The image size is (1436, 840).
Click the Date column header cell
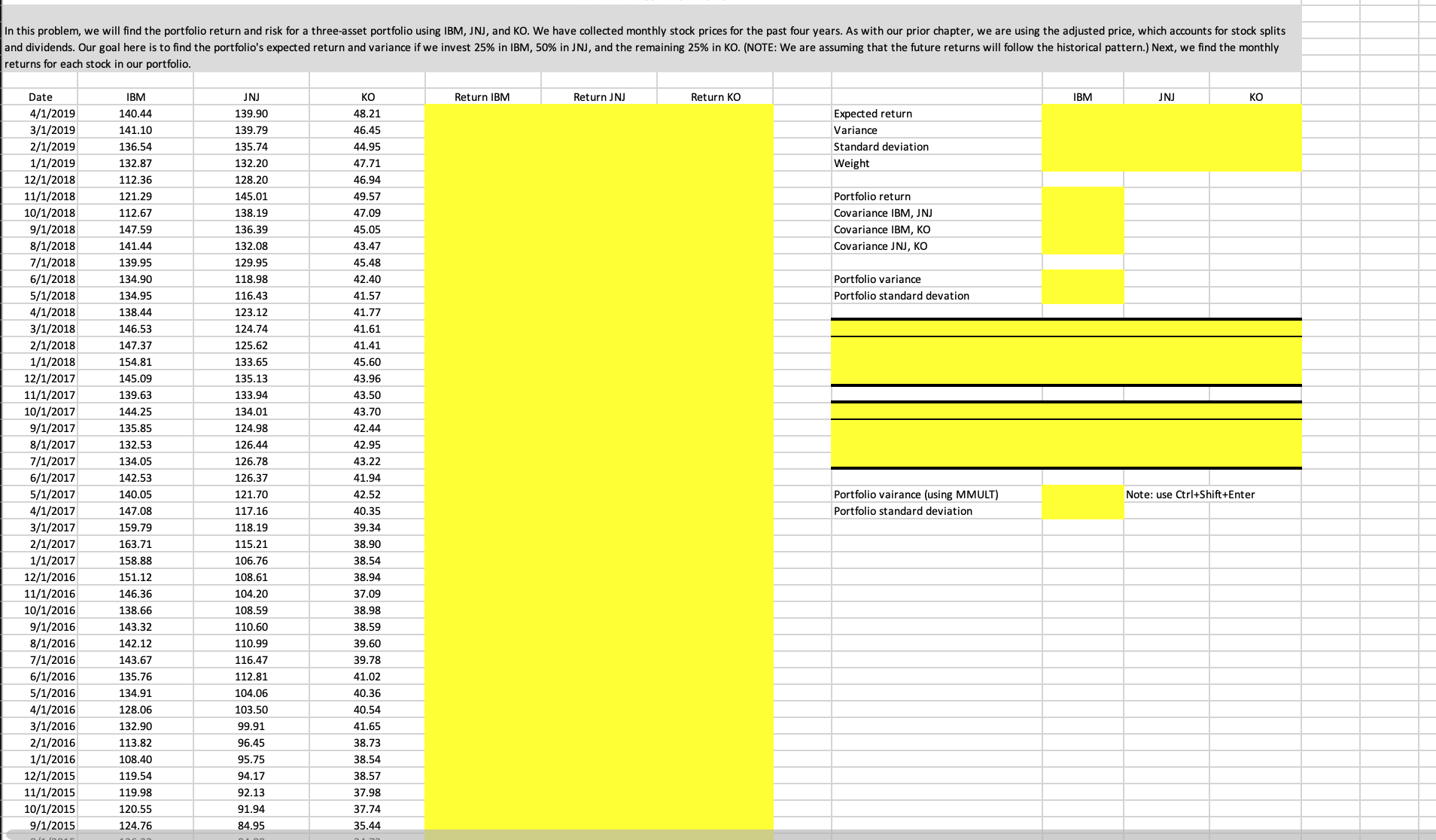click(x=40, y=97)
